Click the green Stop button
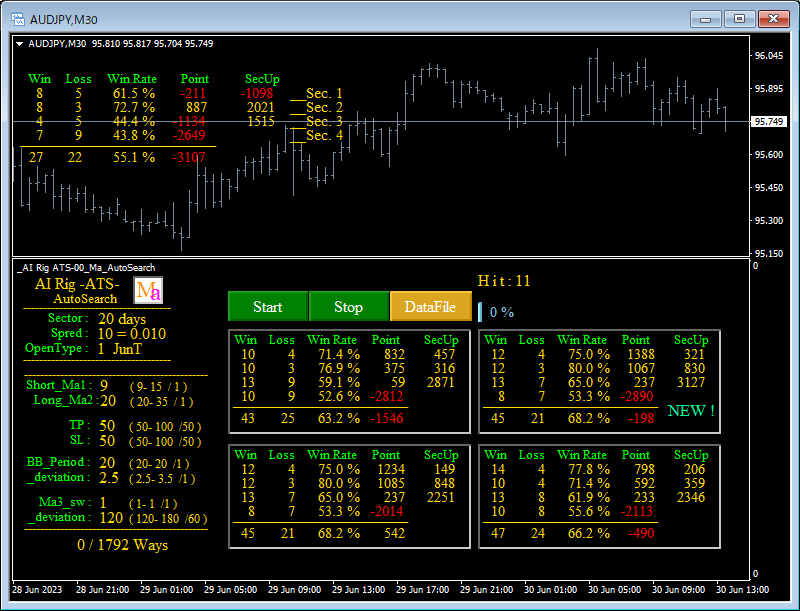 (x=349, y=307)
